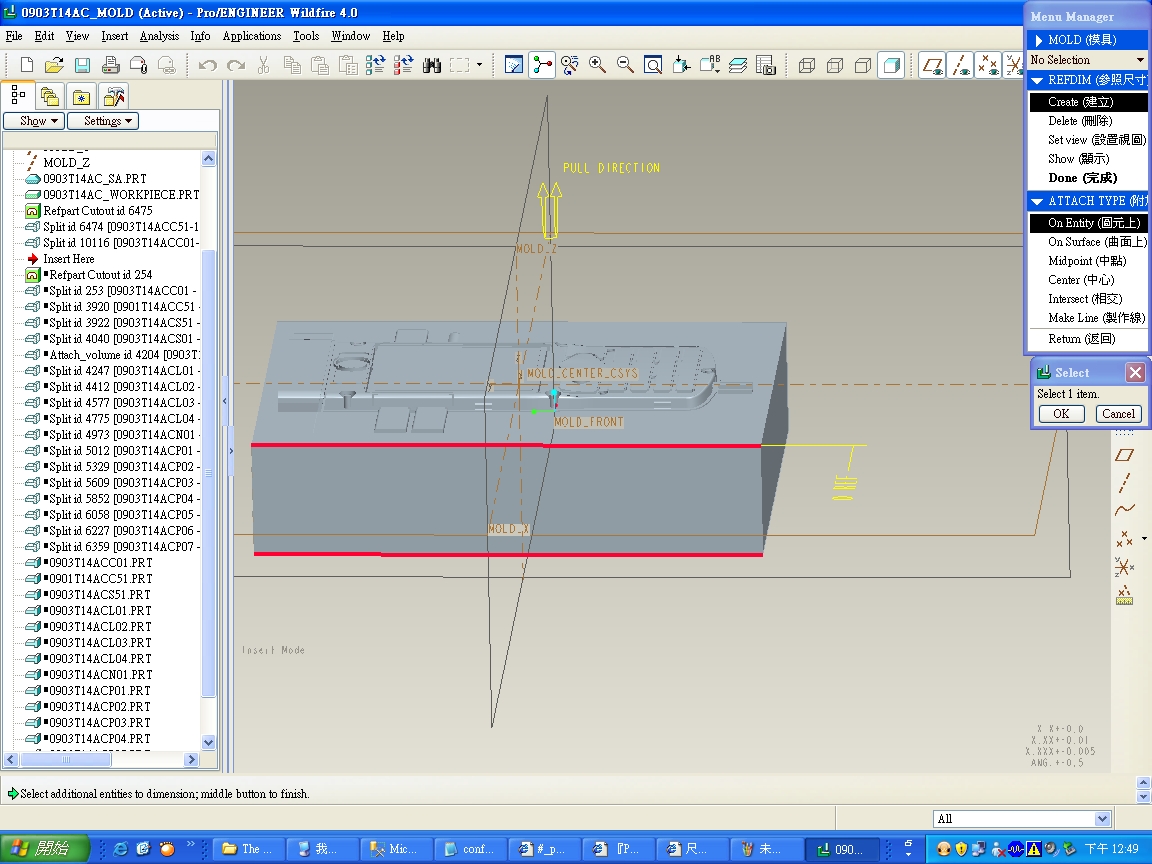Choose On Surface attach type
The image size is (1152, 864).
(x=1097, y=242)
